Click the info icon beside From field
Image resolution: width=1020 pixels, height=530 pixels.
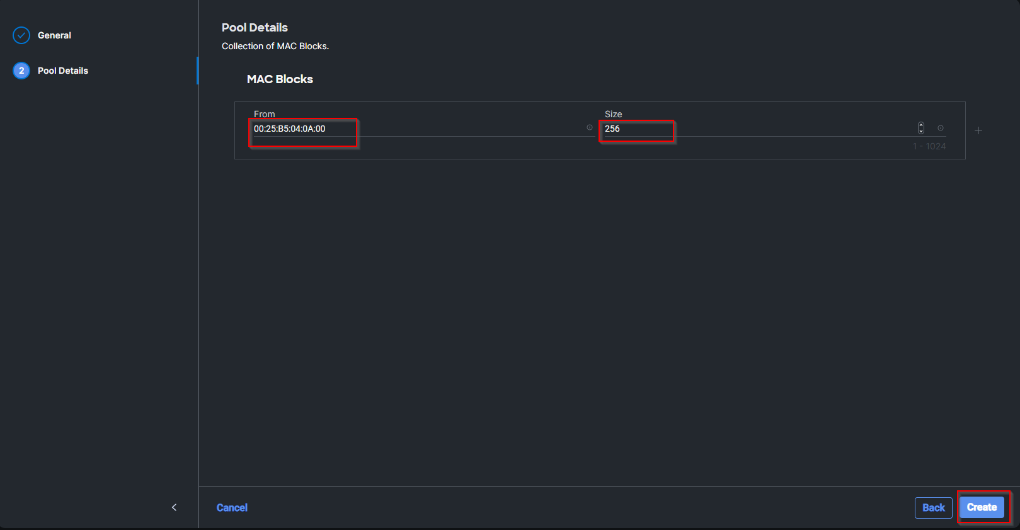pyautogui.click(x=589, y=128)
